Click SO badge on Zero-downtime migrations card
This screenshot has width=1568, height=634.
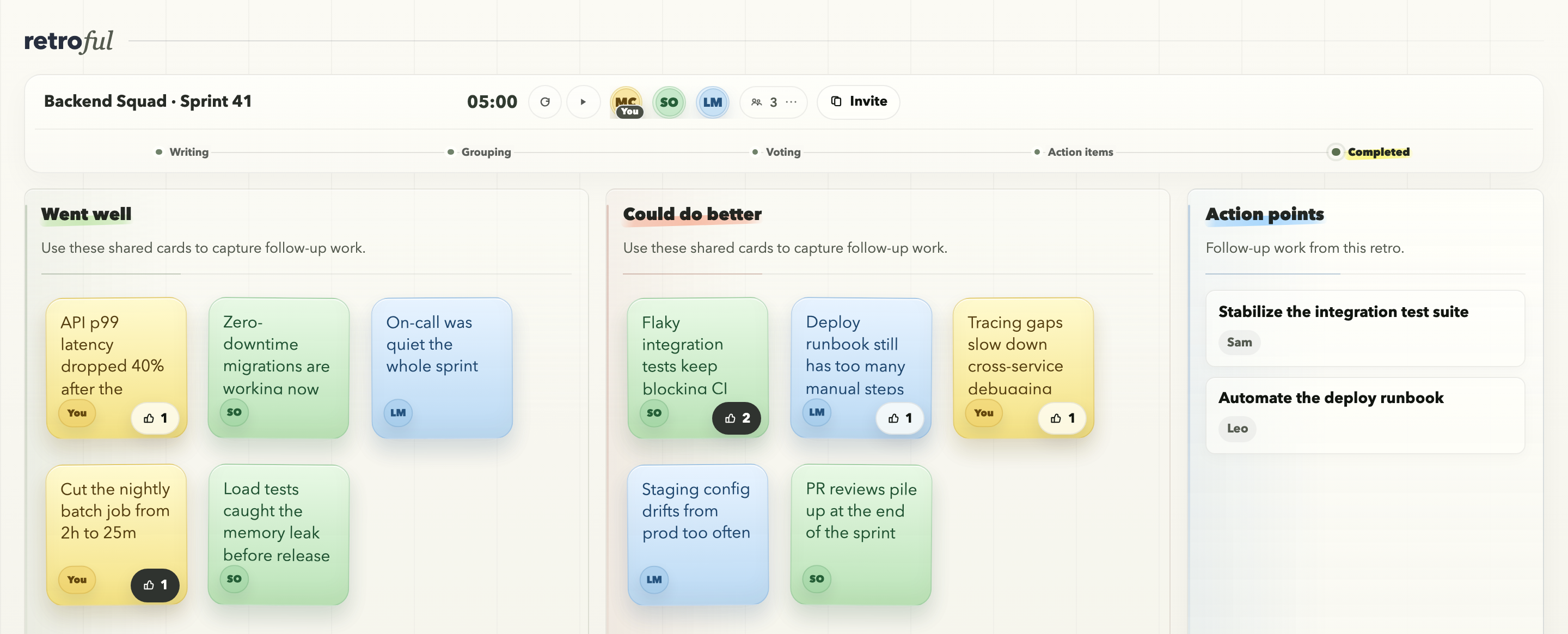point(234,412)
